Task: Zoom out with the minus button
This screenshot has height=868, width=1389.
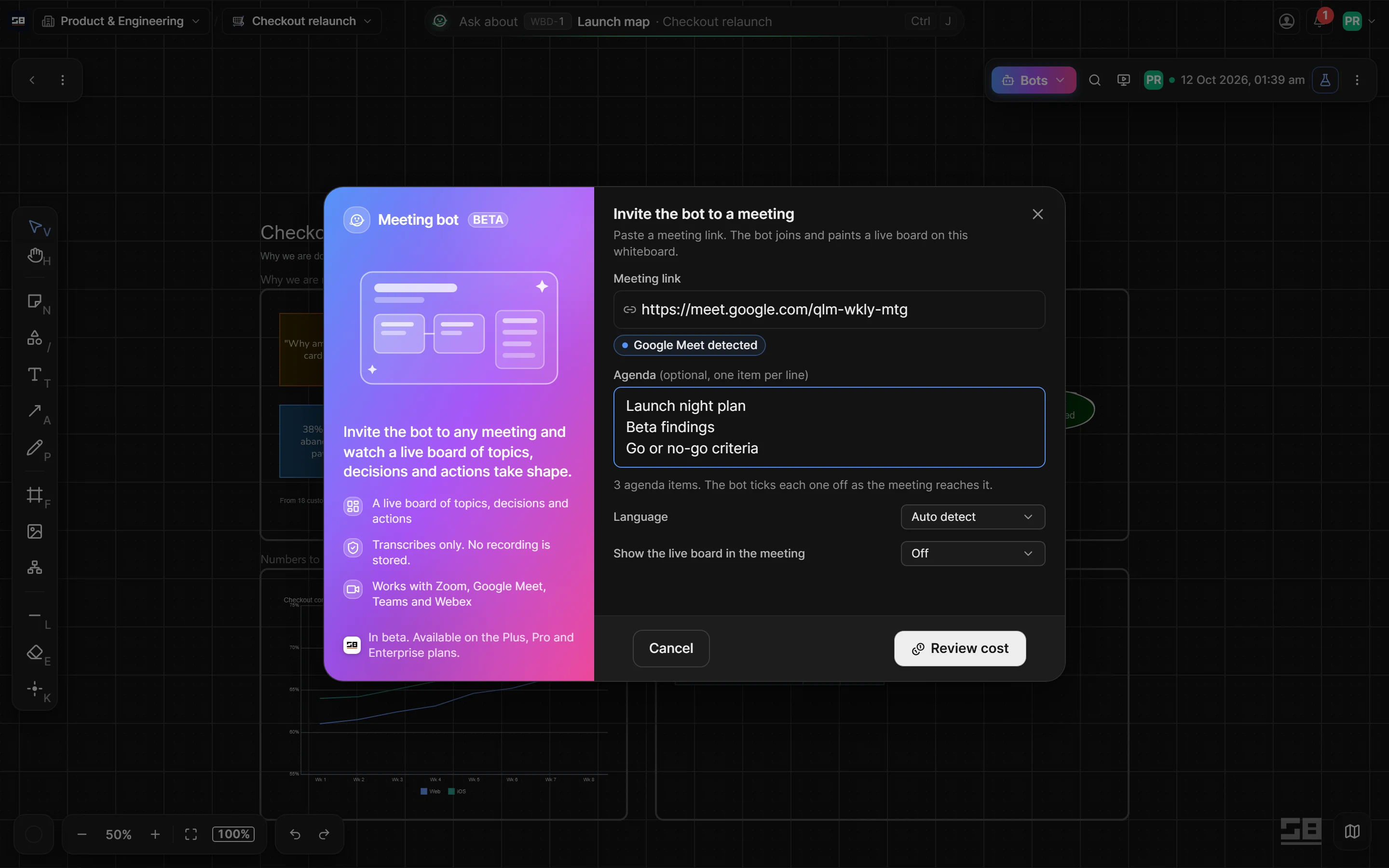Action: [82, 834]
